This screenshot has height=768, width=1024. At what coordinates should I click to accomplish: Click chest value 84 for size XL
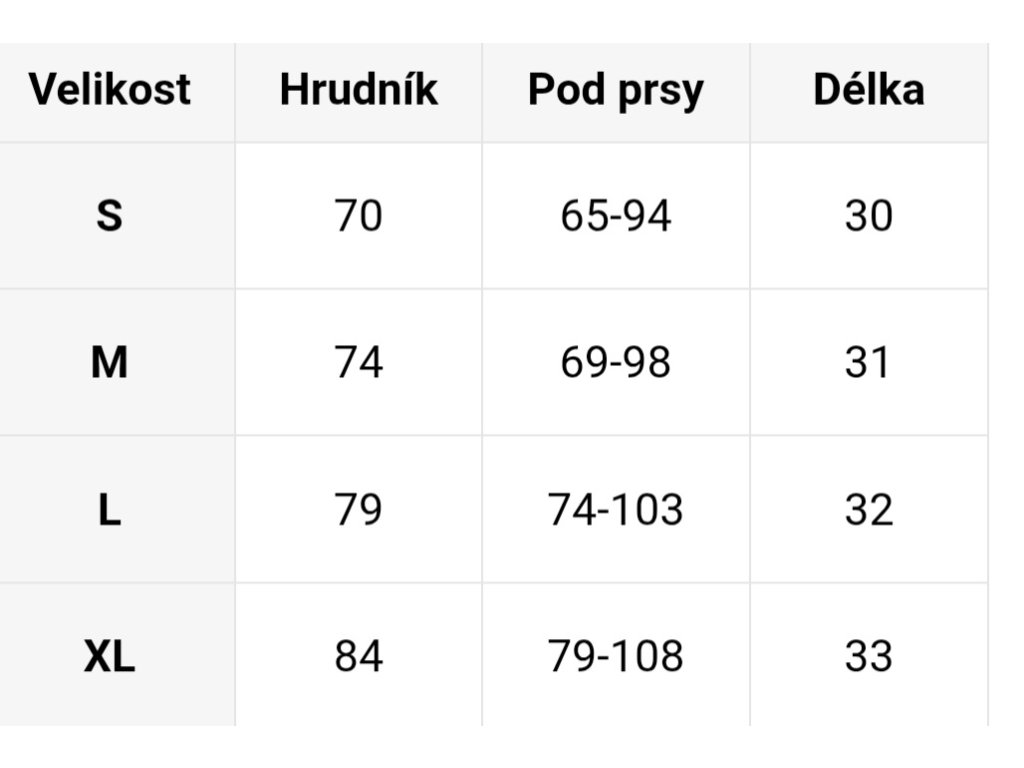pos(358,657)
